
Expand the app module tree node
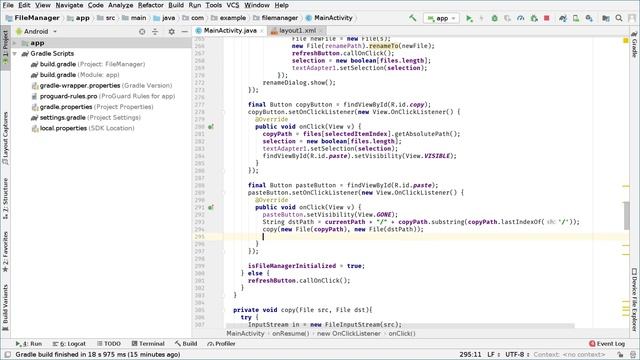15,43
